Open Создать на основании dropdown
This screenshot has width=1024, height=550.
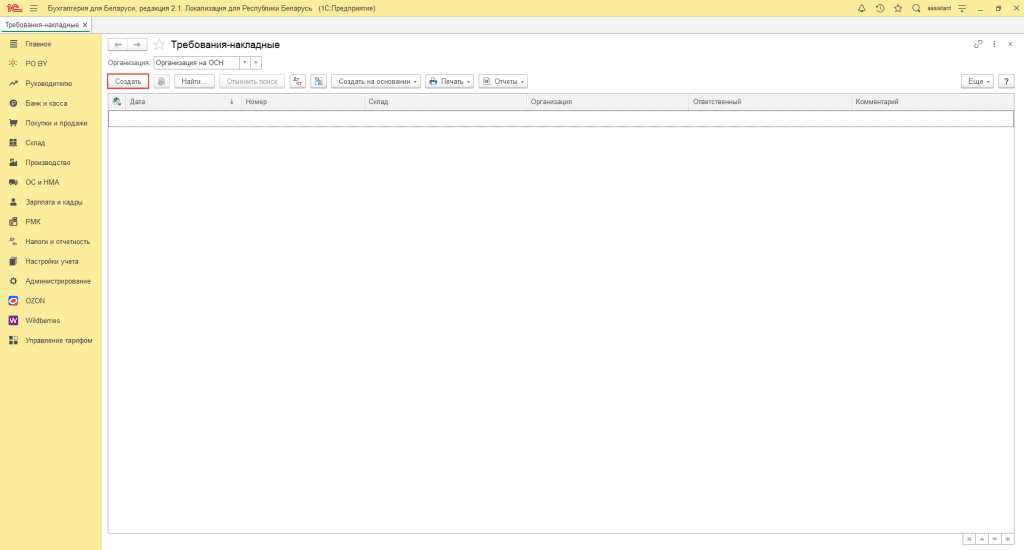click(376, 82)
